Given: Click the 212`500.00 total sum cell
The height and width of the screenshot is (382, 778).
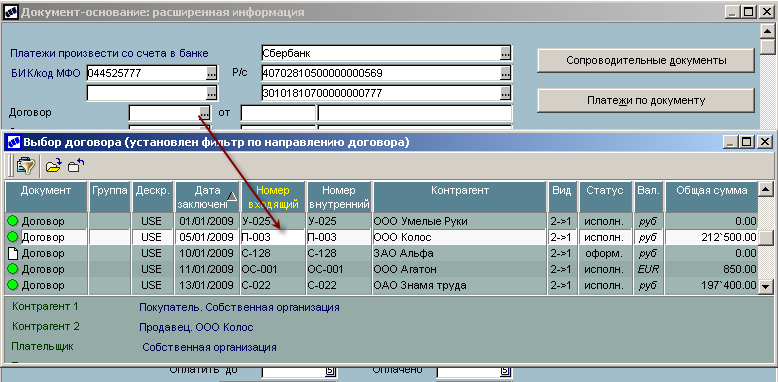Looking at the screenshot, I should click(711, 237).
